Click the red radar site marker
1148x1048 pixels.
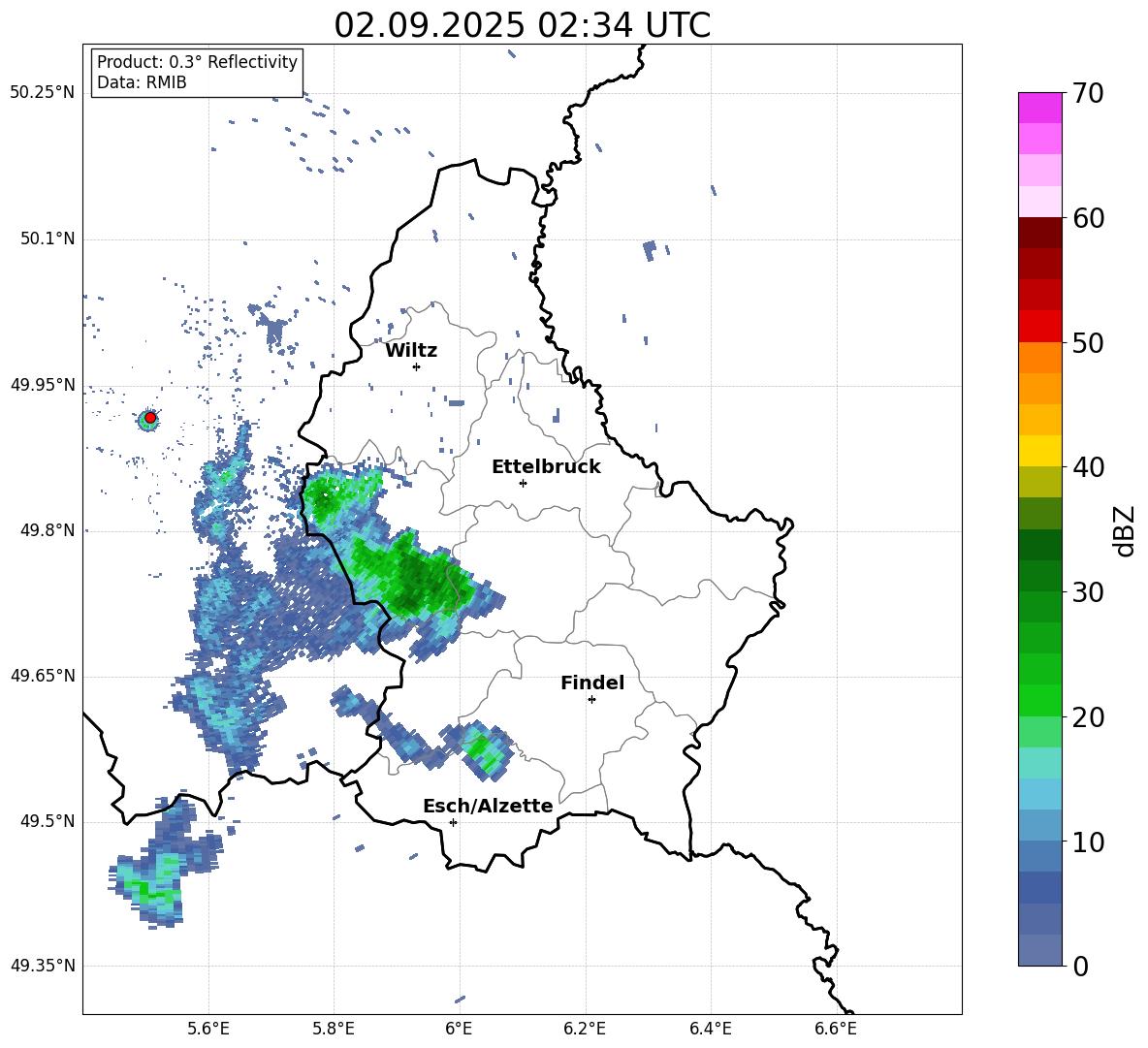(150, 418)
